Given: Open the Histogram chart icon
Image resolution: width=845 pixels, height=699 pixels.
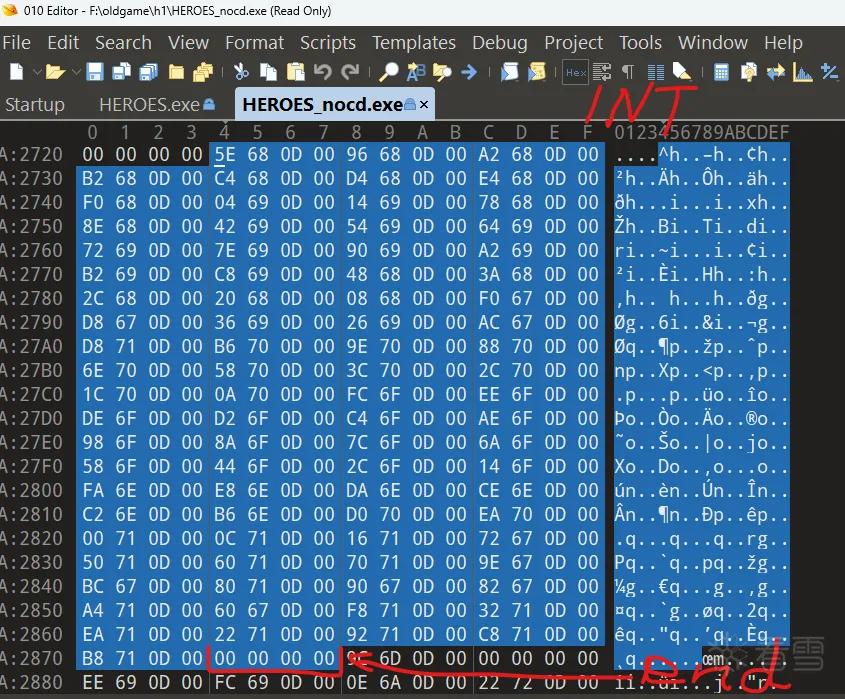Looking at the screenshot, I should (802, 72).
